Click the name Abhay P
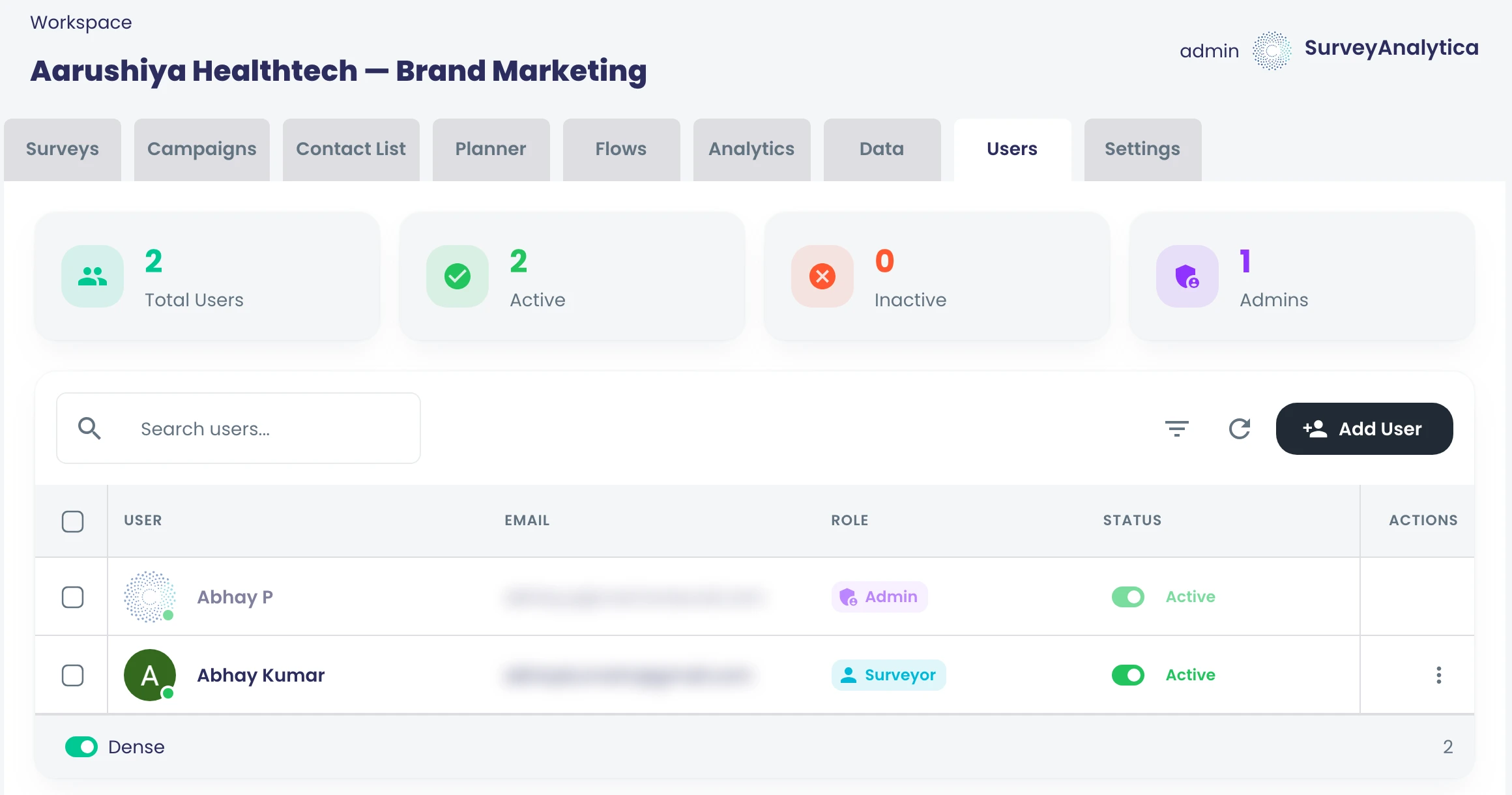 point(235,597)
